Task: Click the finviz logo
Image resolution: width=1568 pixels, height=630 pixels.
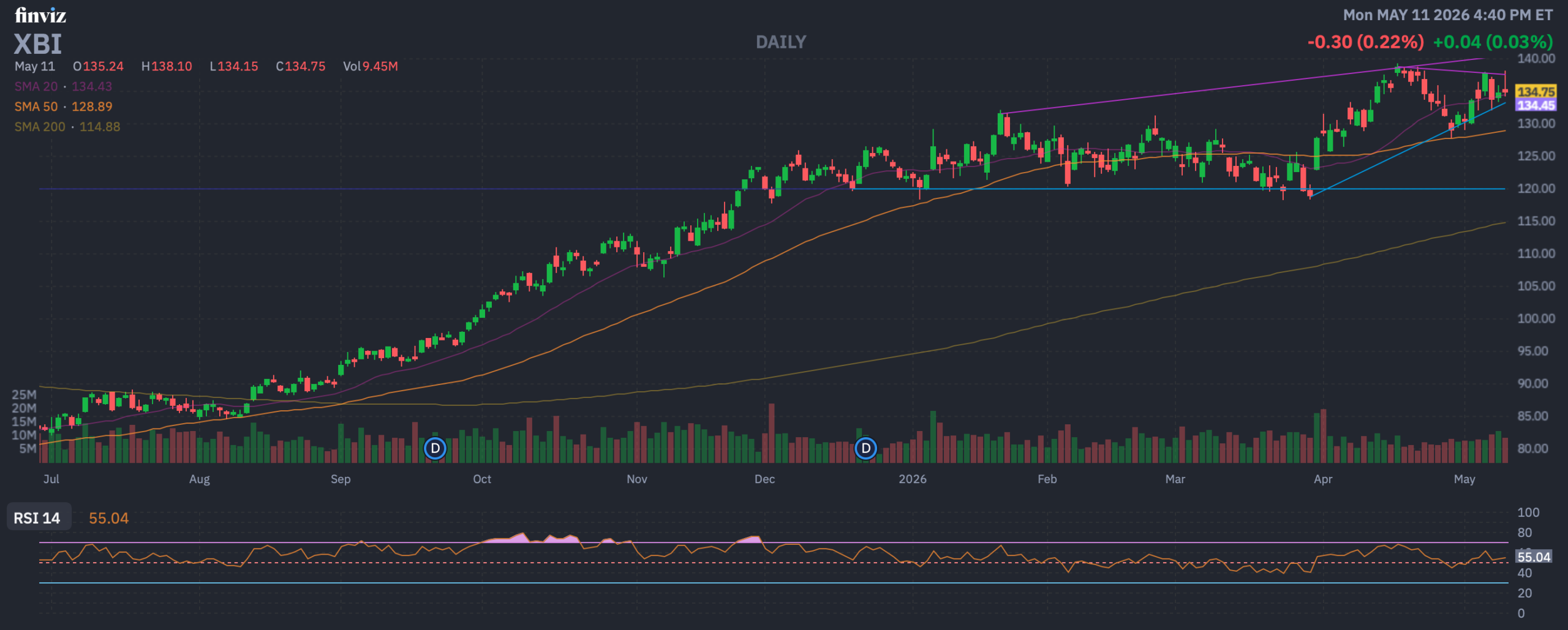Action: [x=40, y=15]
